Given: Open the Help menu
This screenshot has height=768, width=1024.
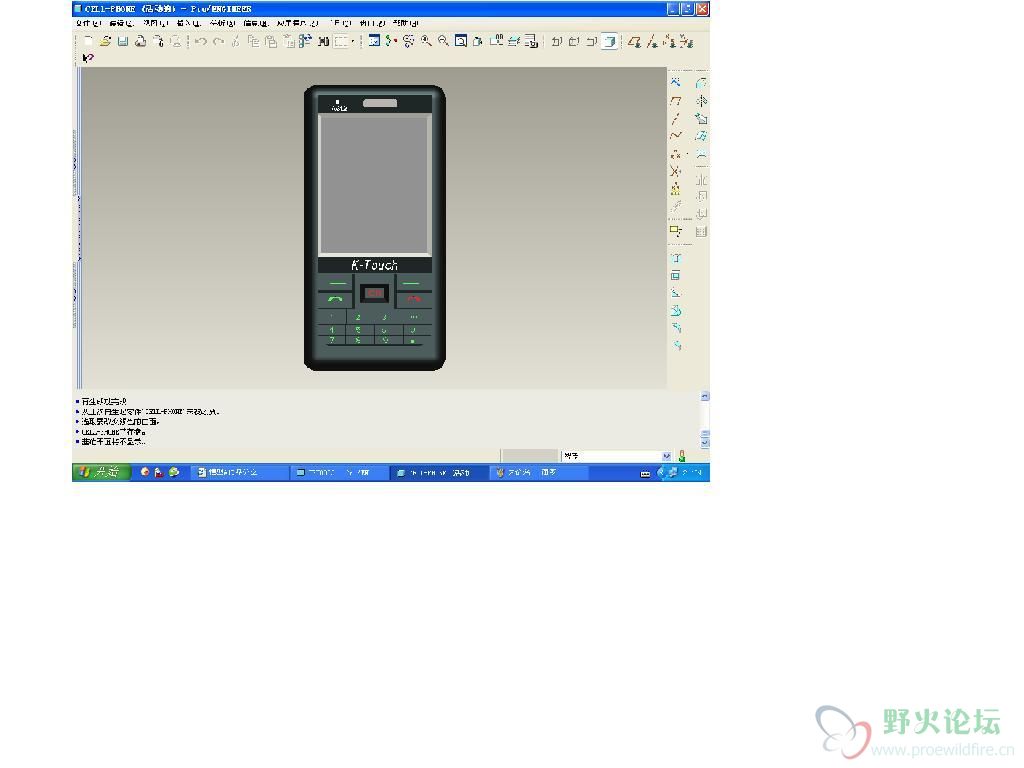Looking at the screenshot, I should click(406, 23).
